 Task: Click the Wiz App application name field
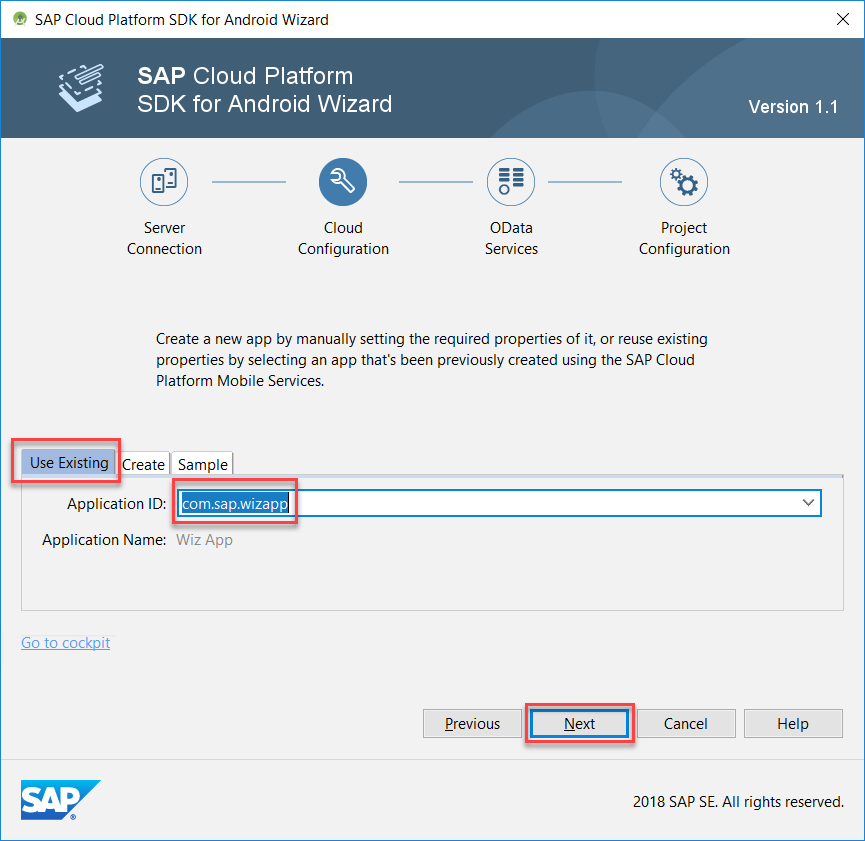pyautogui.click(x=205, y=540)
